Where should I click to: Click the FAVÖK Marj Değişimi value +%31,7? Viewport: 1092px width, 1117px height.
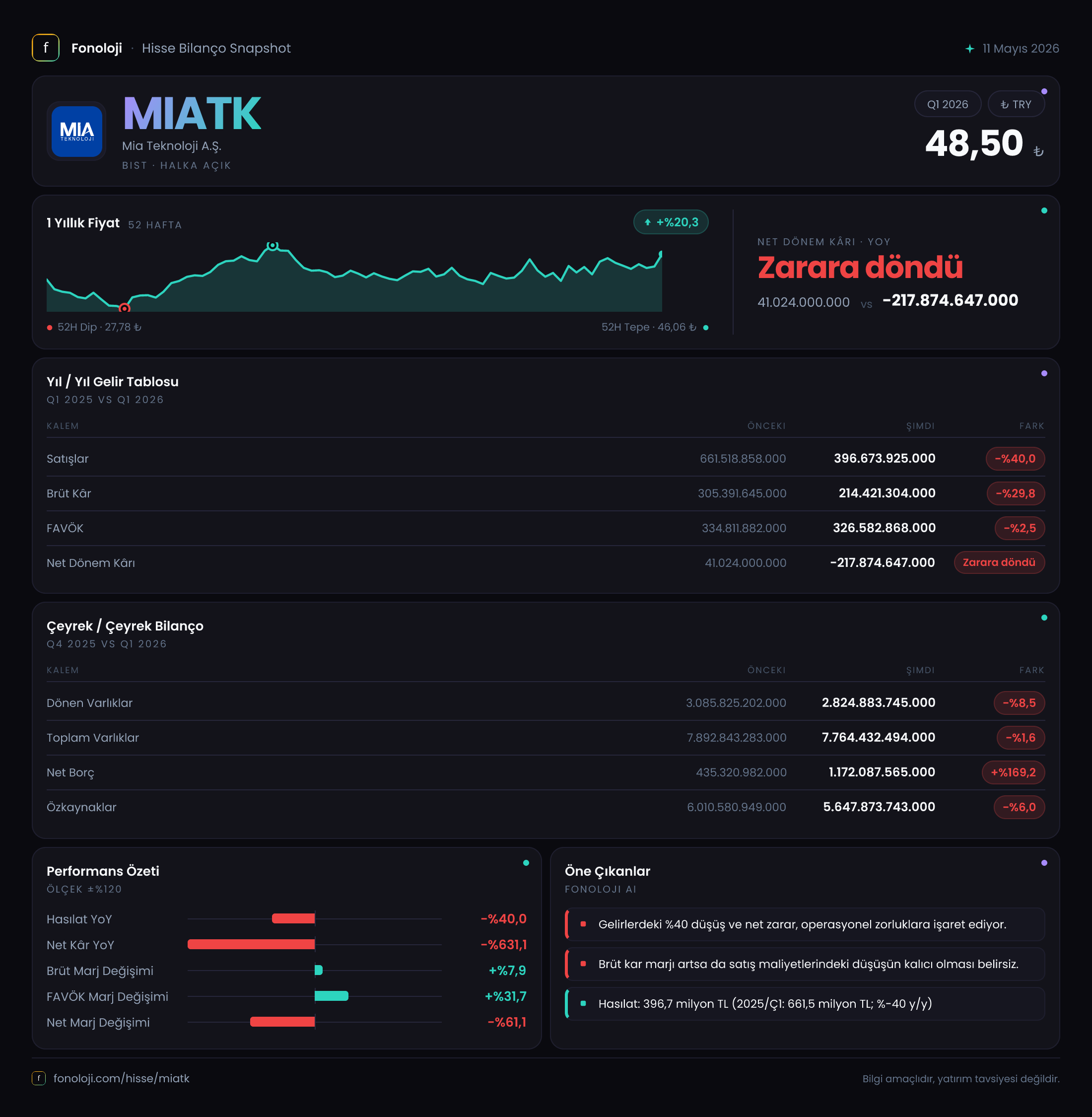point(506,996)
